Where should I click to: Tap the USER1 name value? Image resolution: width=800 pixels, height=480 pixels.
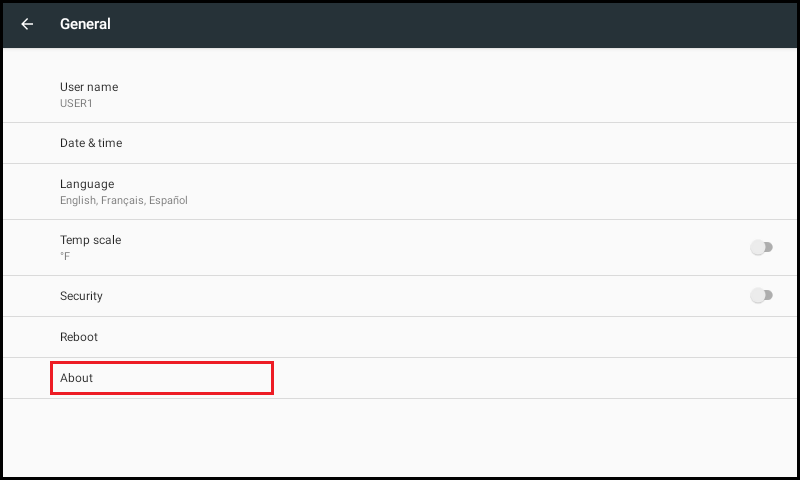click(76, 104)
